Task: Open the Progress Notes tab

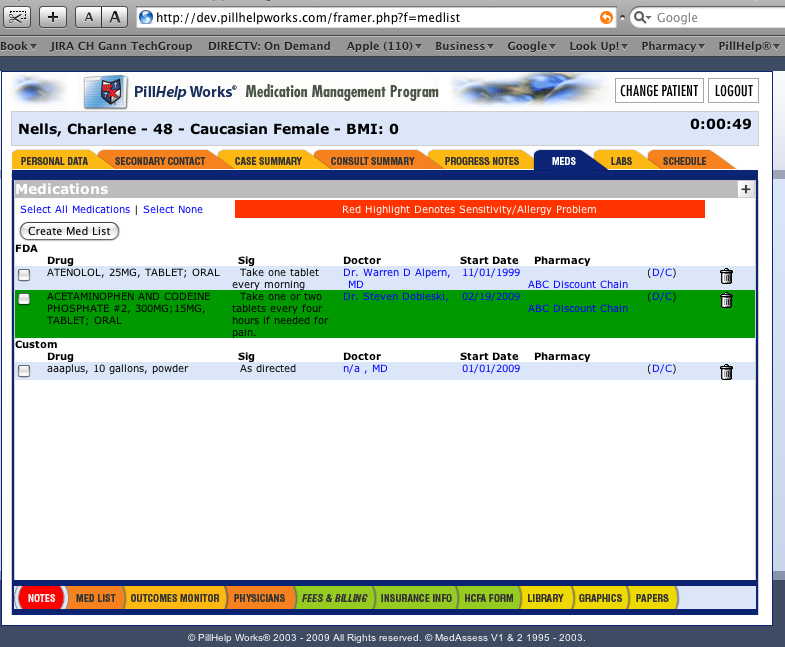Action: click(481, 161)
